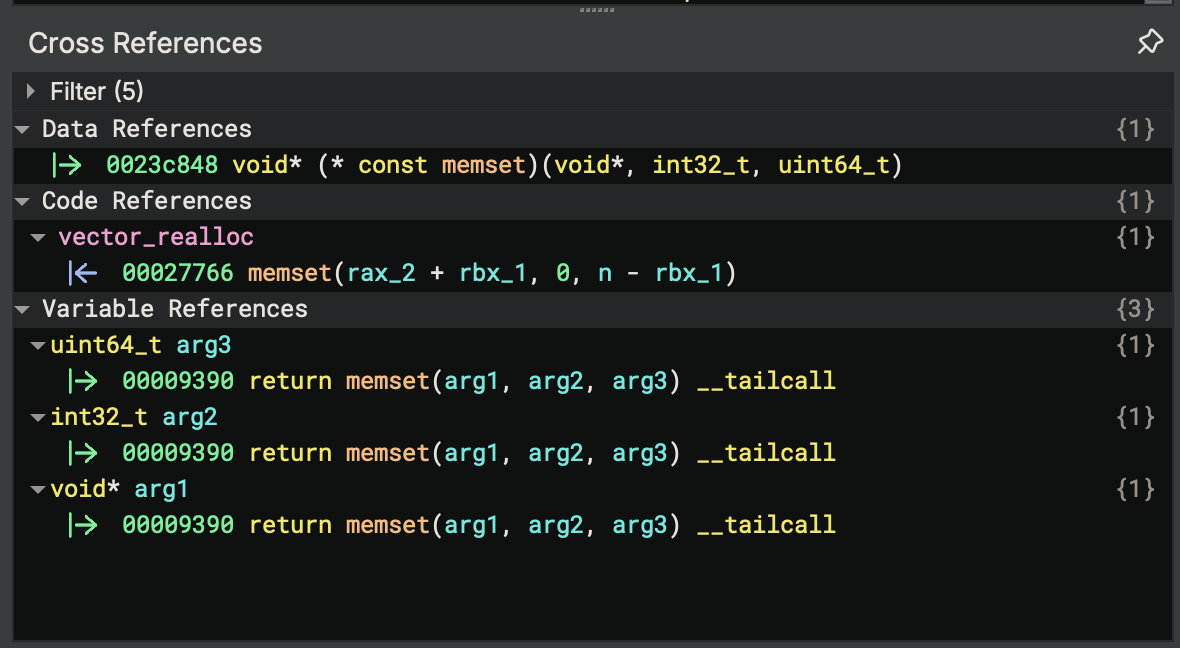Click the Data References heading text

point(147,129)
